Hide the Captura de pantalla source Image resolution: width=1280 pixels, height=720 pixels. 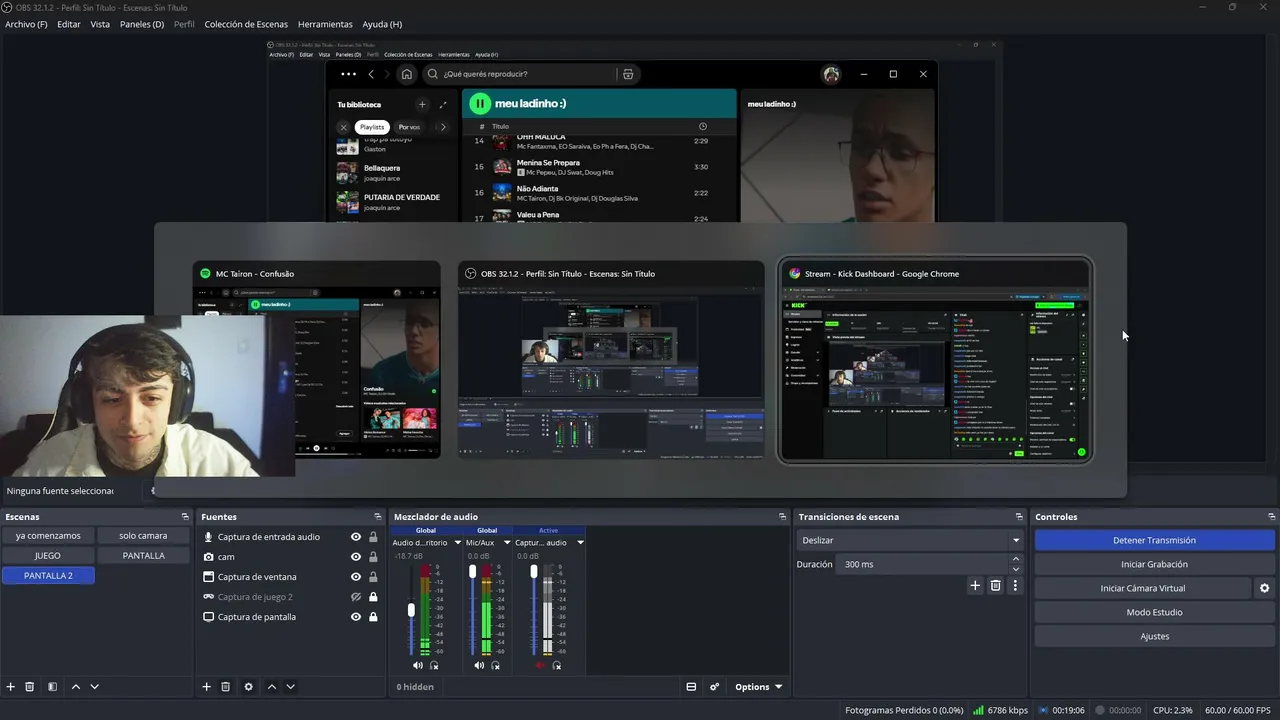(356, 617)
